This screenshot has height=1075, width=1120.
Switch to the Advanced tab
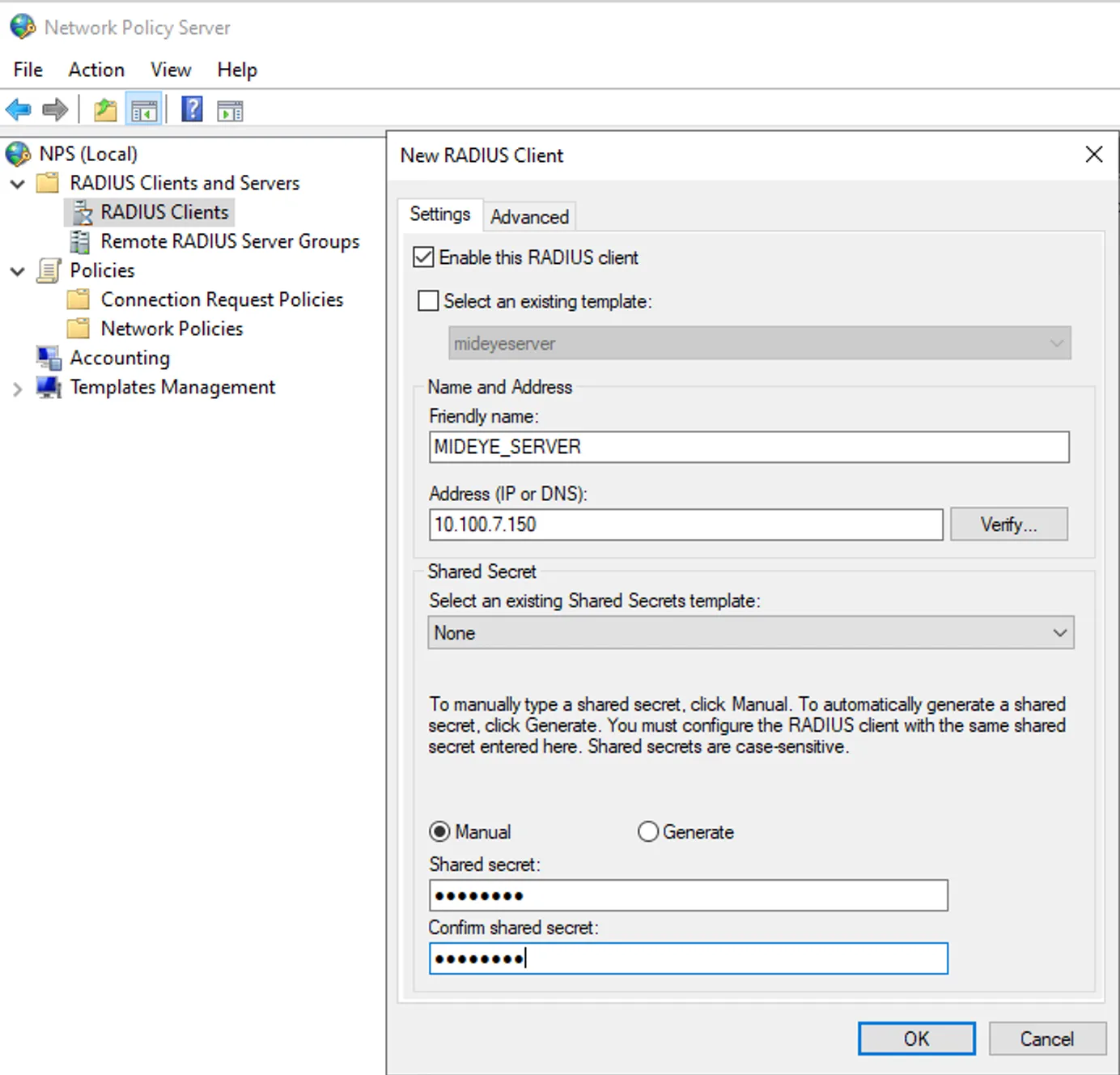(529, 216)
